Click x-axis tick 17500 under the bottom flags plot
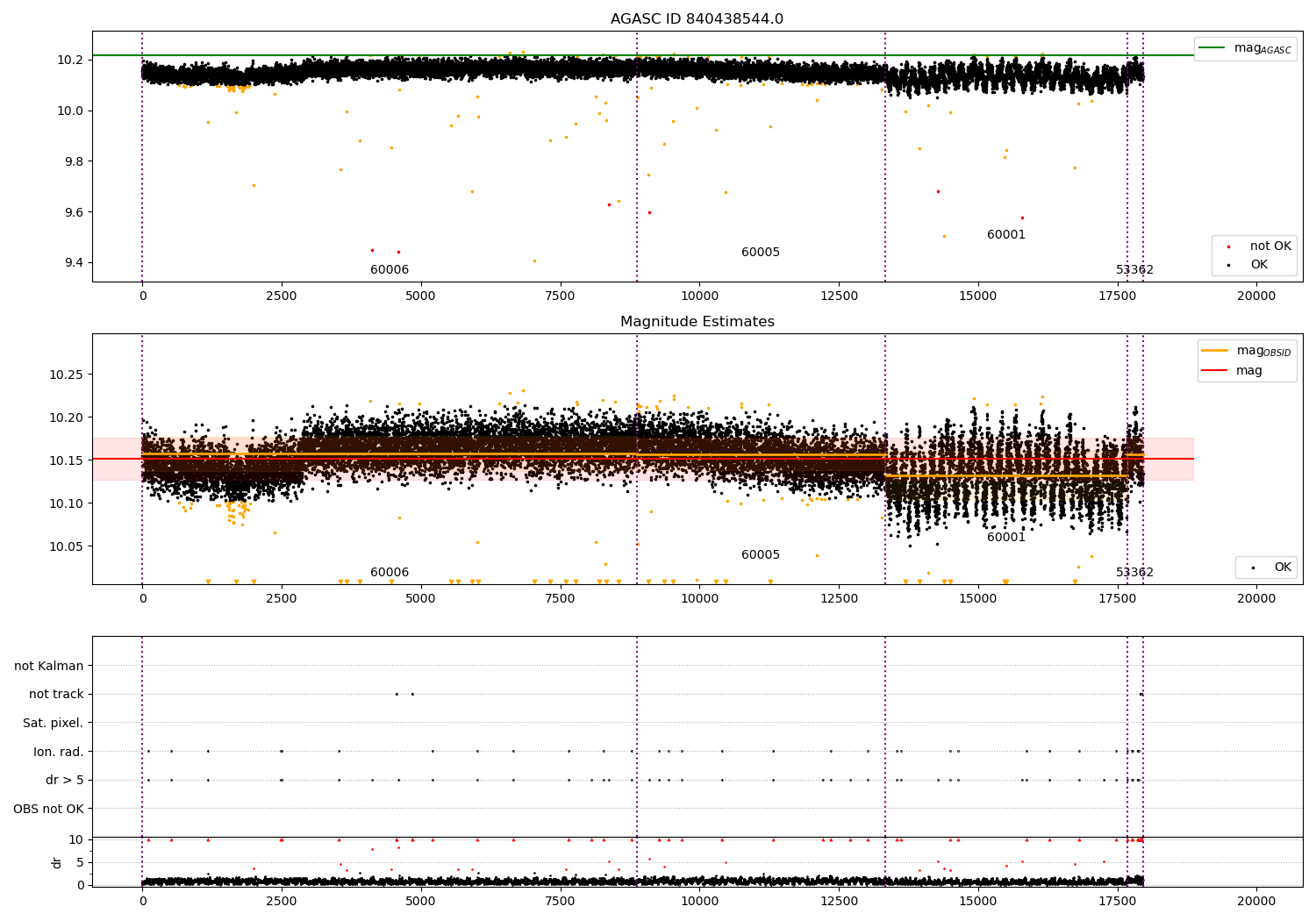 click(1117, 902)
